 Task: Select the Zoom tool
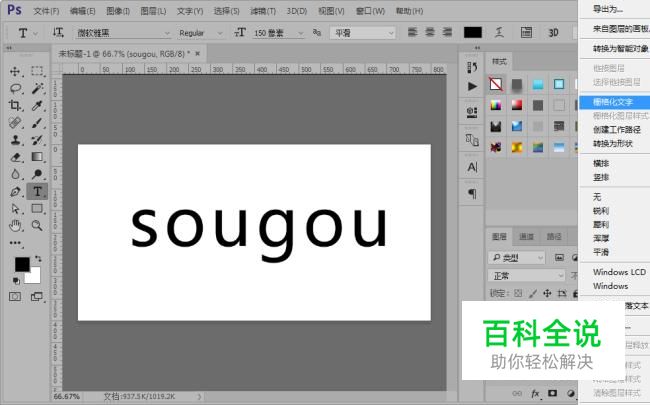pos(37,226)
